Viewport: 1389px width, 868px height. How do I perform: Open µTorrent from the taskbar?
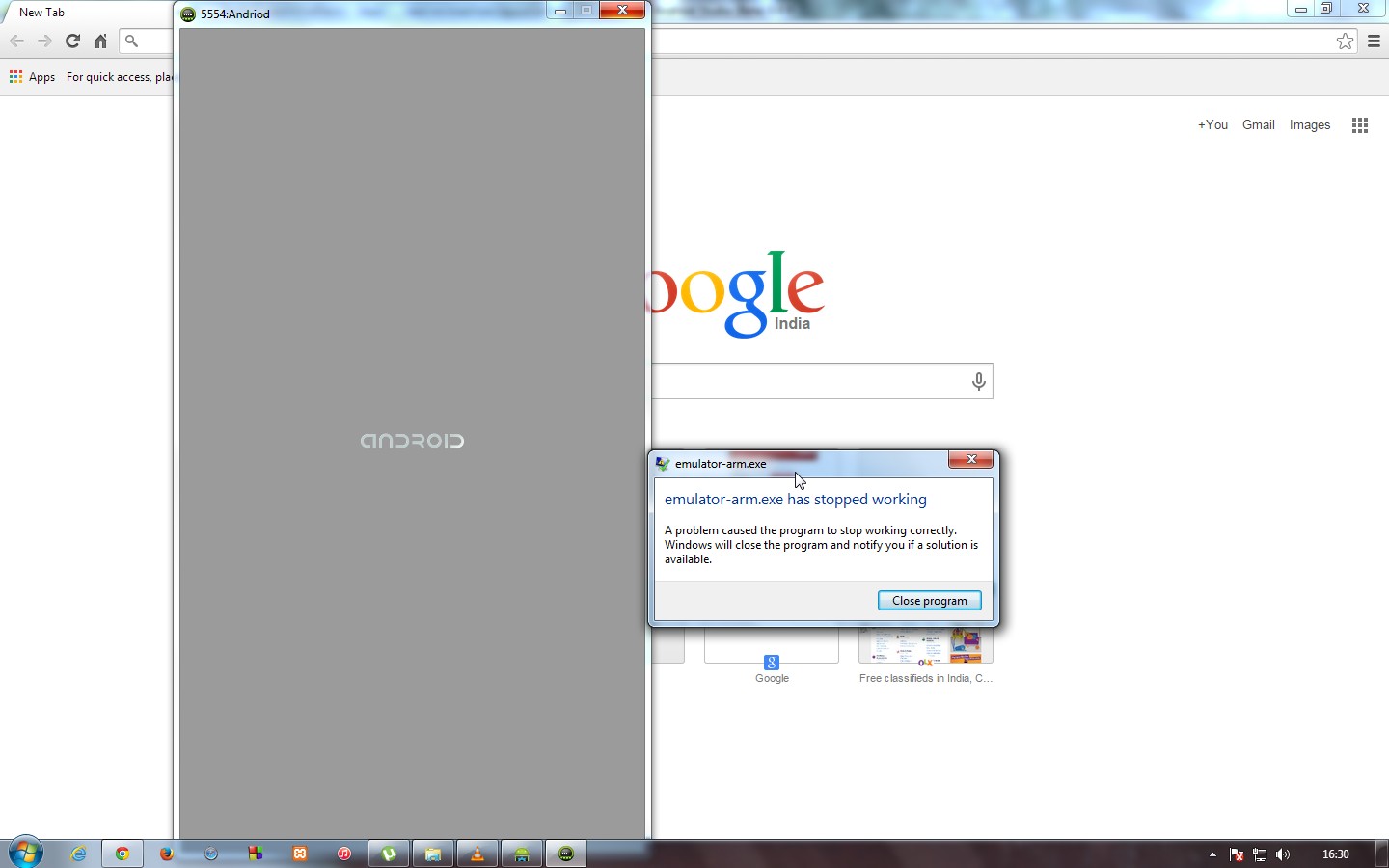coord(388,854)
